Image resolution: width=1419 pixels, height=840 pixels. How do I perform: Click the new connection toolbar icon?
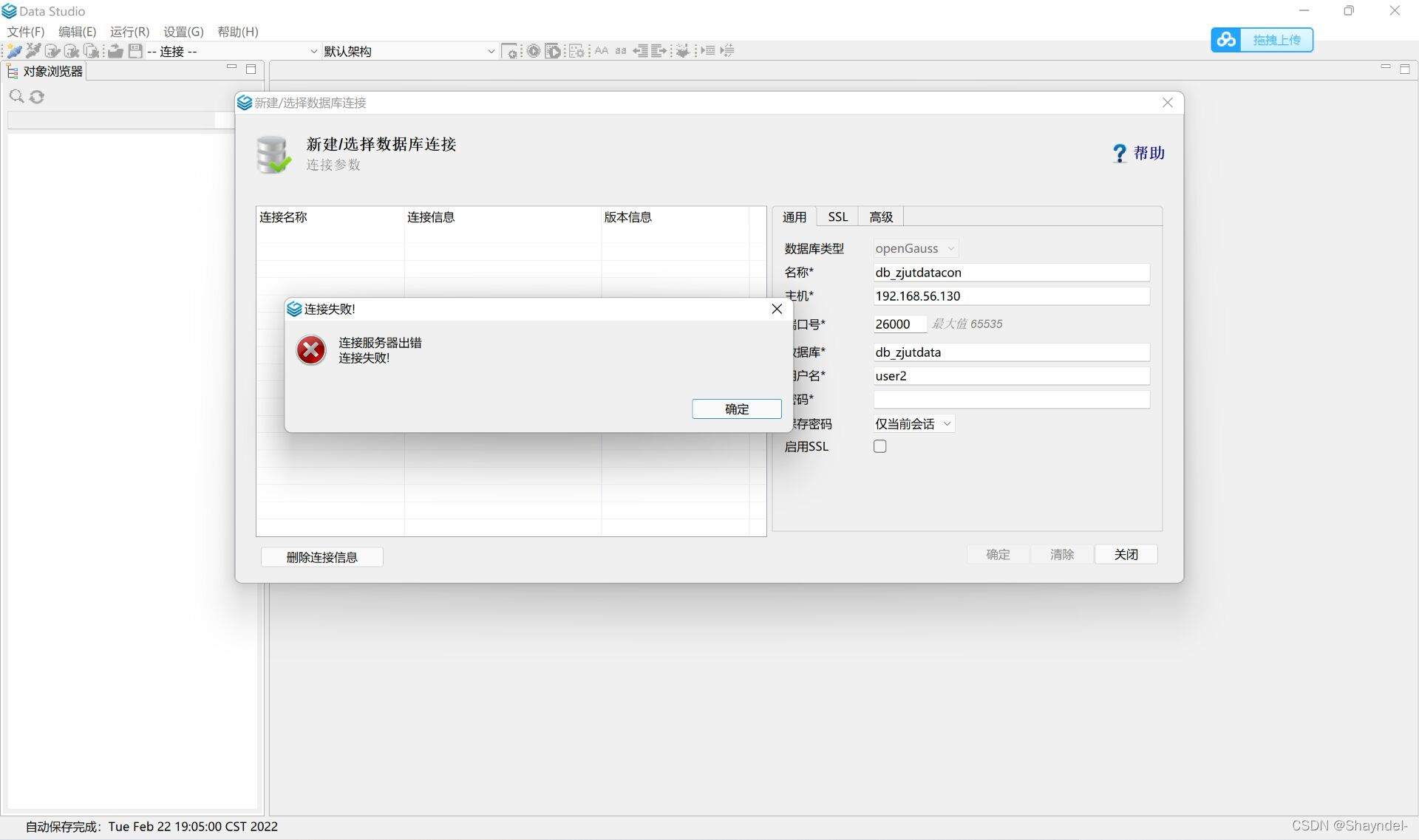tap(14, 51)
